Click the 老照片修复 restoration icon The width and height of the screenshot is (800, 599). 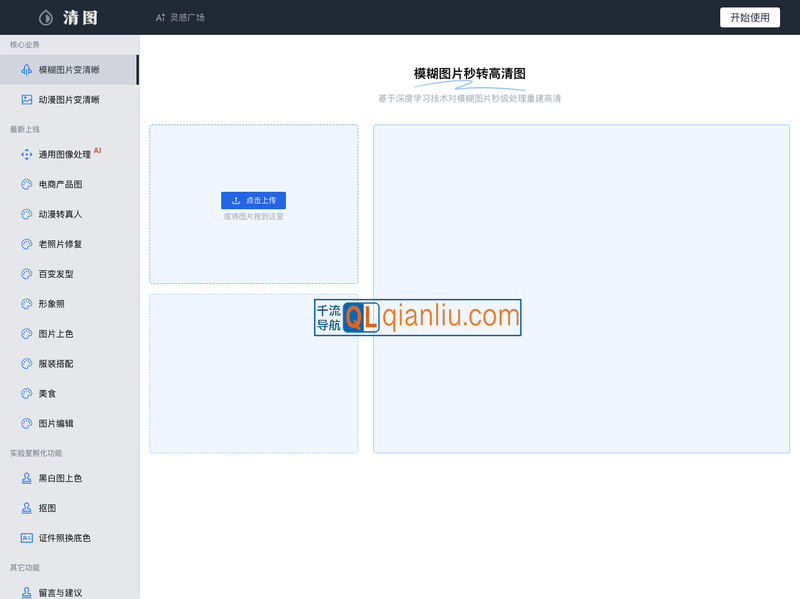(28, 244)
